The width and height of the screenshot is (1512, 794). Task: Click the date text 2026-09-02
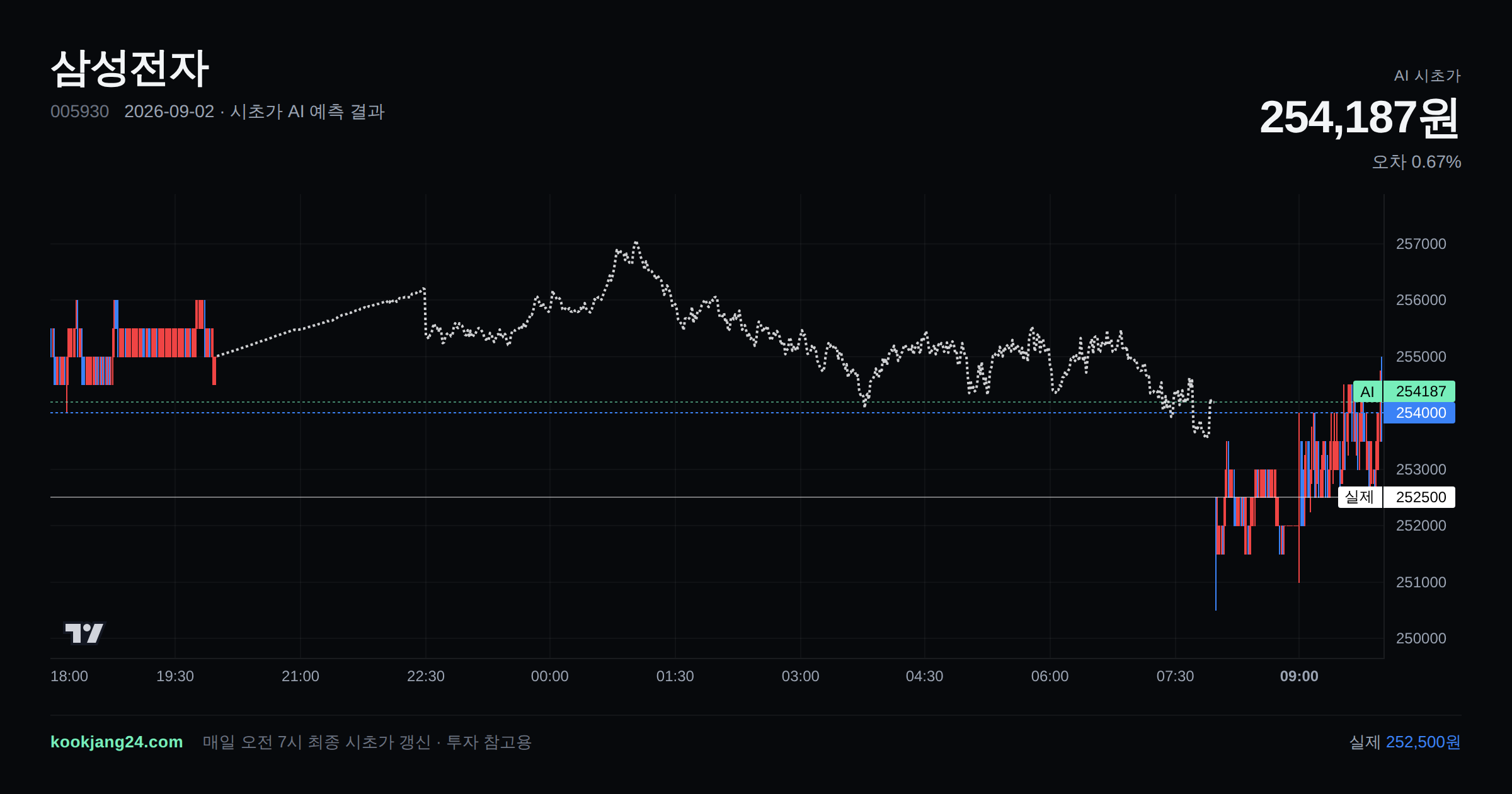169,112
